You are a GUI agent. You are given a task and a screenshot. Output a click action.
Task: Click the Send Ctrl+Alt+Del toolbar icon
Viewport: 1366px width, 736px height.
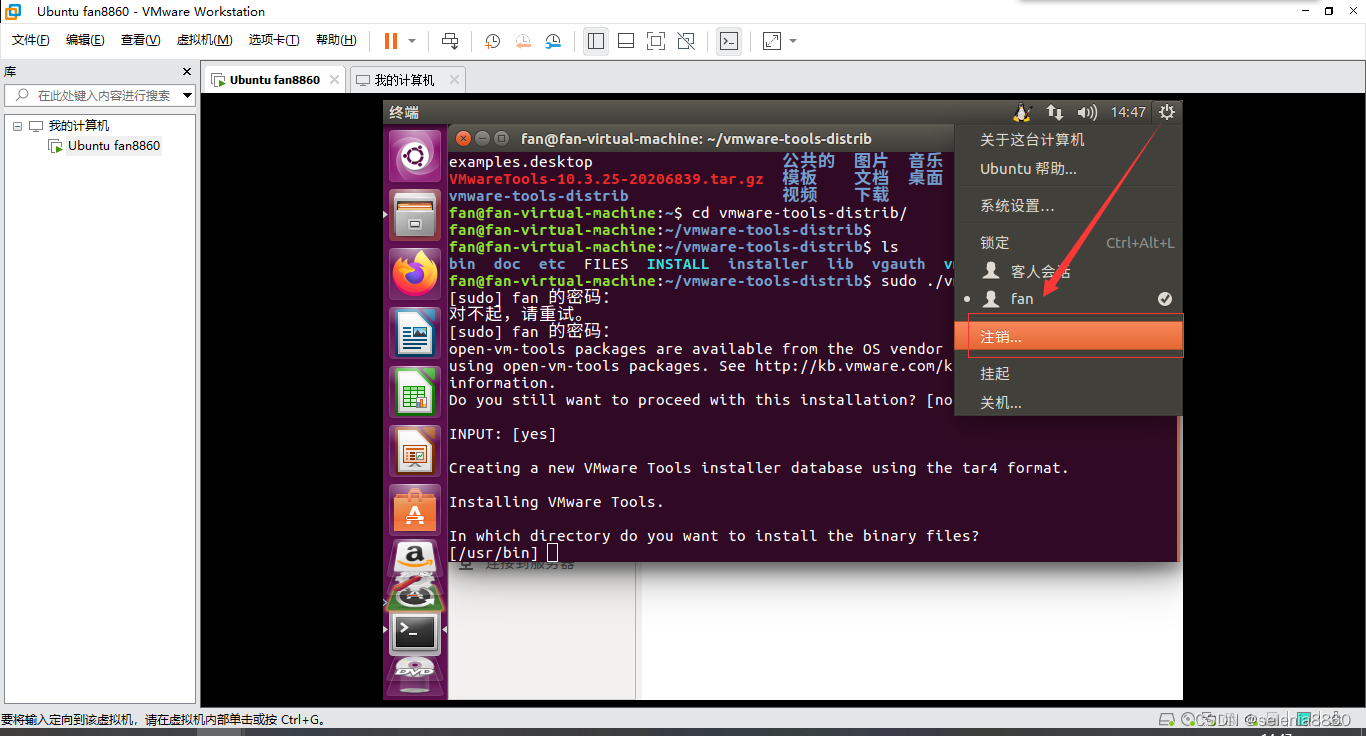(x=450, y=41)
